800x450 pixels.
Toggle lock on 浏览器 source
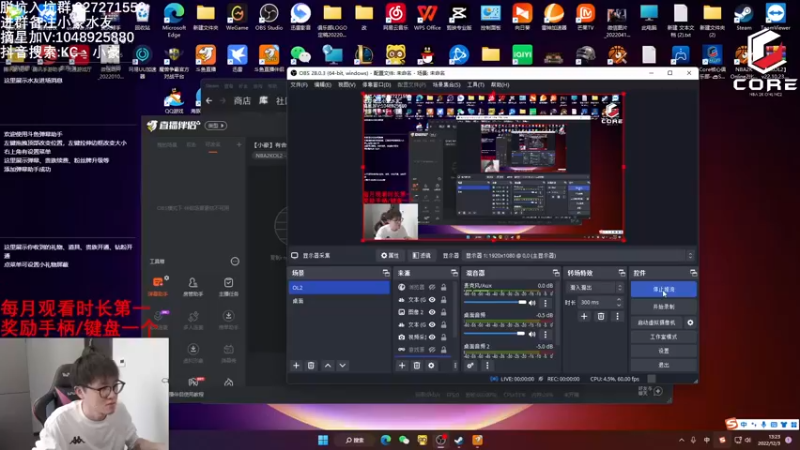click(444, 287)
